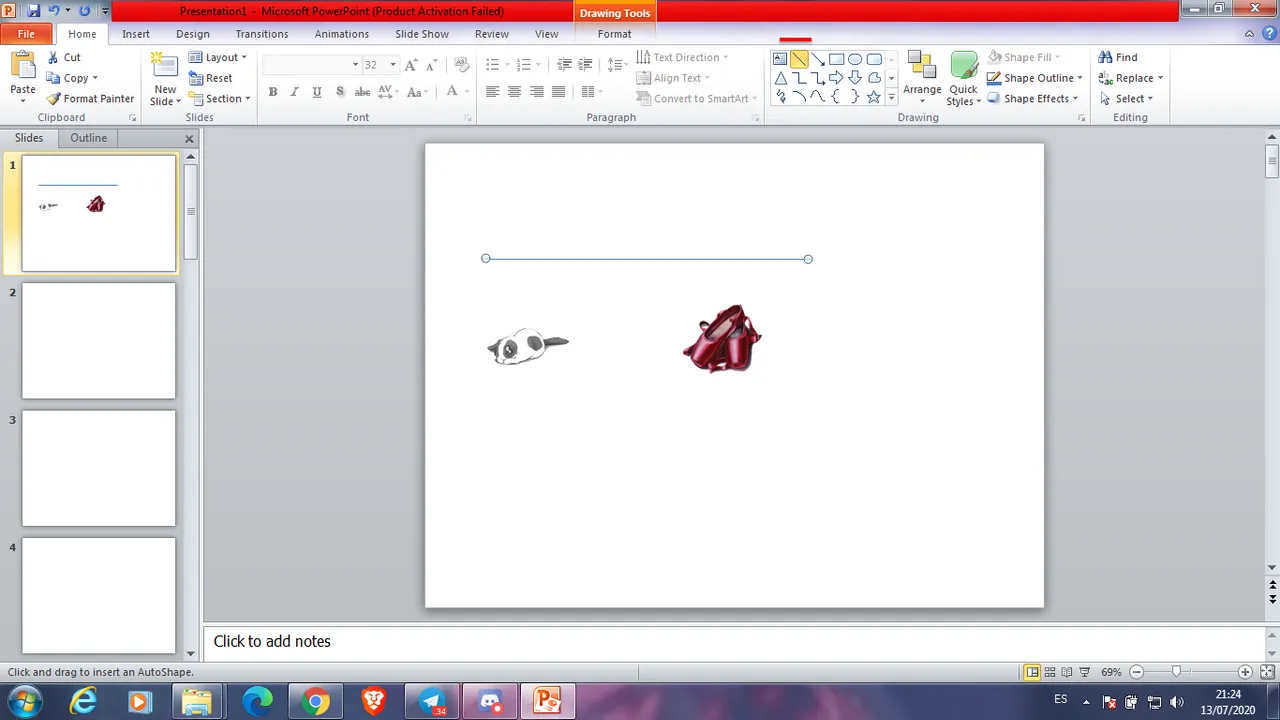
Task: Go to the Transitions tab
Action: [x=262, y=34]
